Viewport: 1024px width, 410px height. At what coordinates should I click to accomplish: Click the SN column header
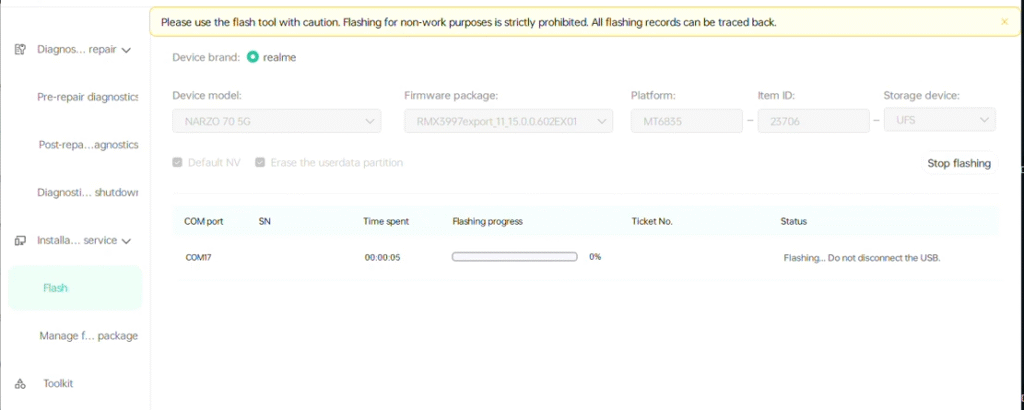click(x=264, y=221)
